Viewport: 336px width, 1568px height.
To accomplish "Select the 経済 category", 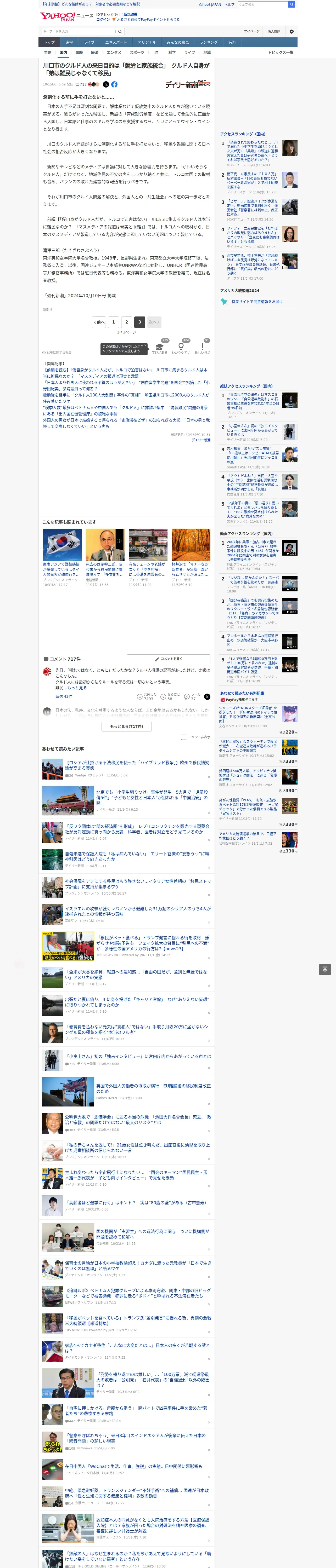I will click(94, 52).
